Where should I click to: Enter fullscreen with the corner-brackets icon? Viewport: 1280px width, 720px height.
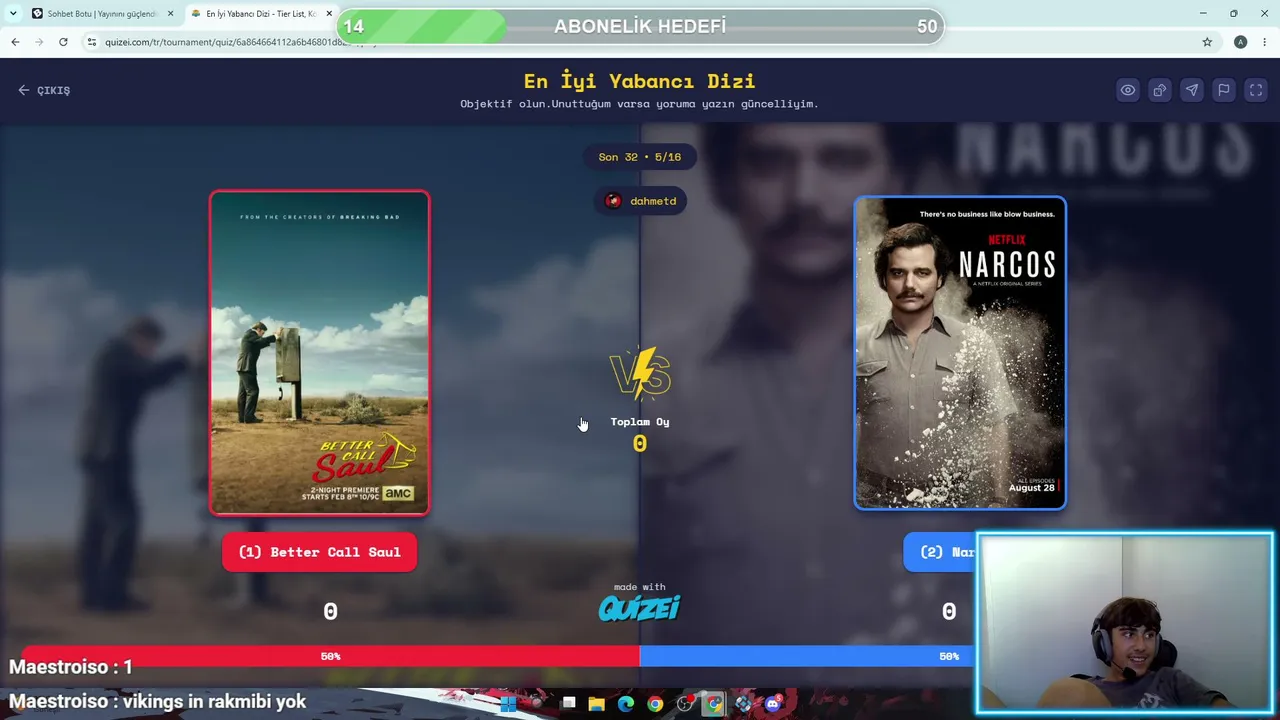[1256, 90]
